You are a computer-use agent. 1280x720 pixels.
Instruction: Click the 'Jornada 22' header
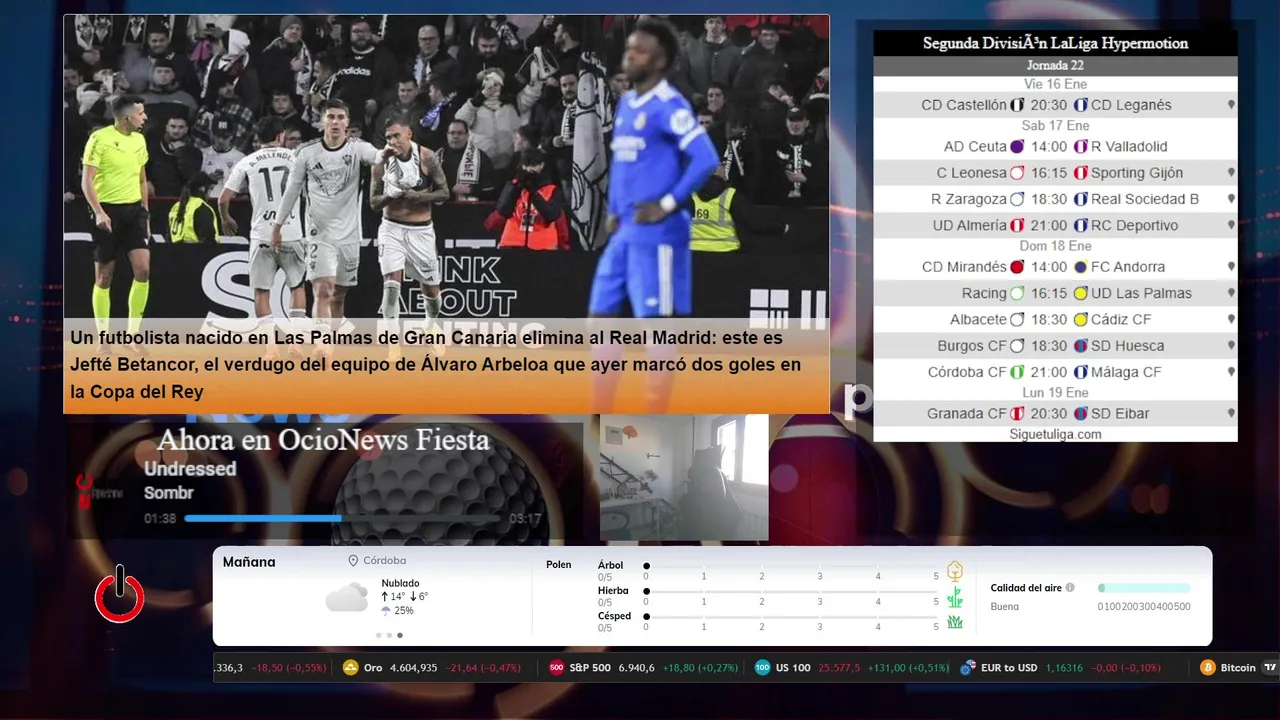coord(1055,65)
